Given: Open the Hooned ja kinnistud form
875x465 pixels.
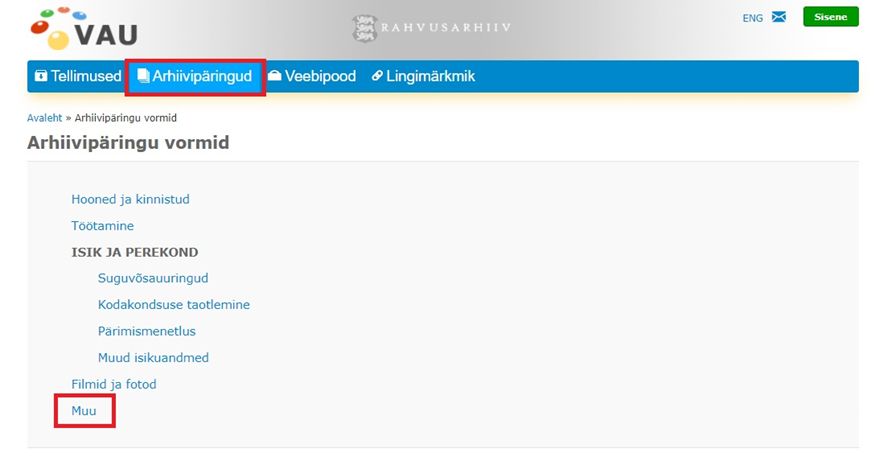Looking at the screenshot, I should click(x=130, y=199).
